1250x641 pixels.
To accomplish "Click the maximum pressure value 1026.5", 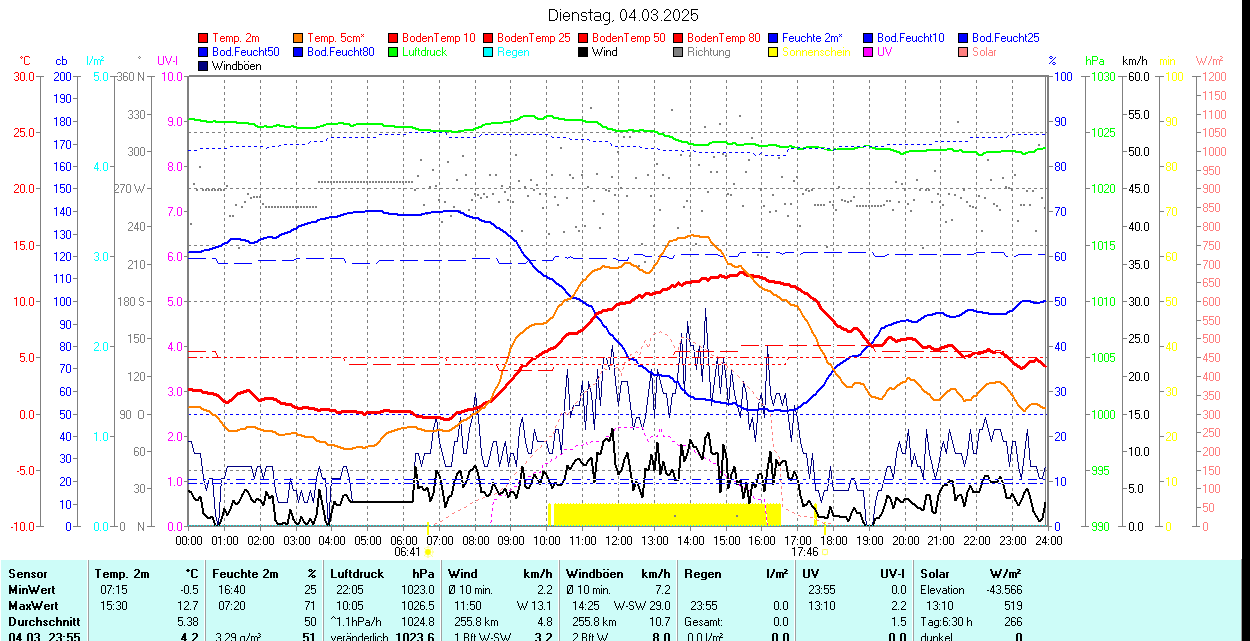I will pos(416,606).
